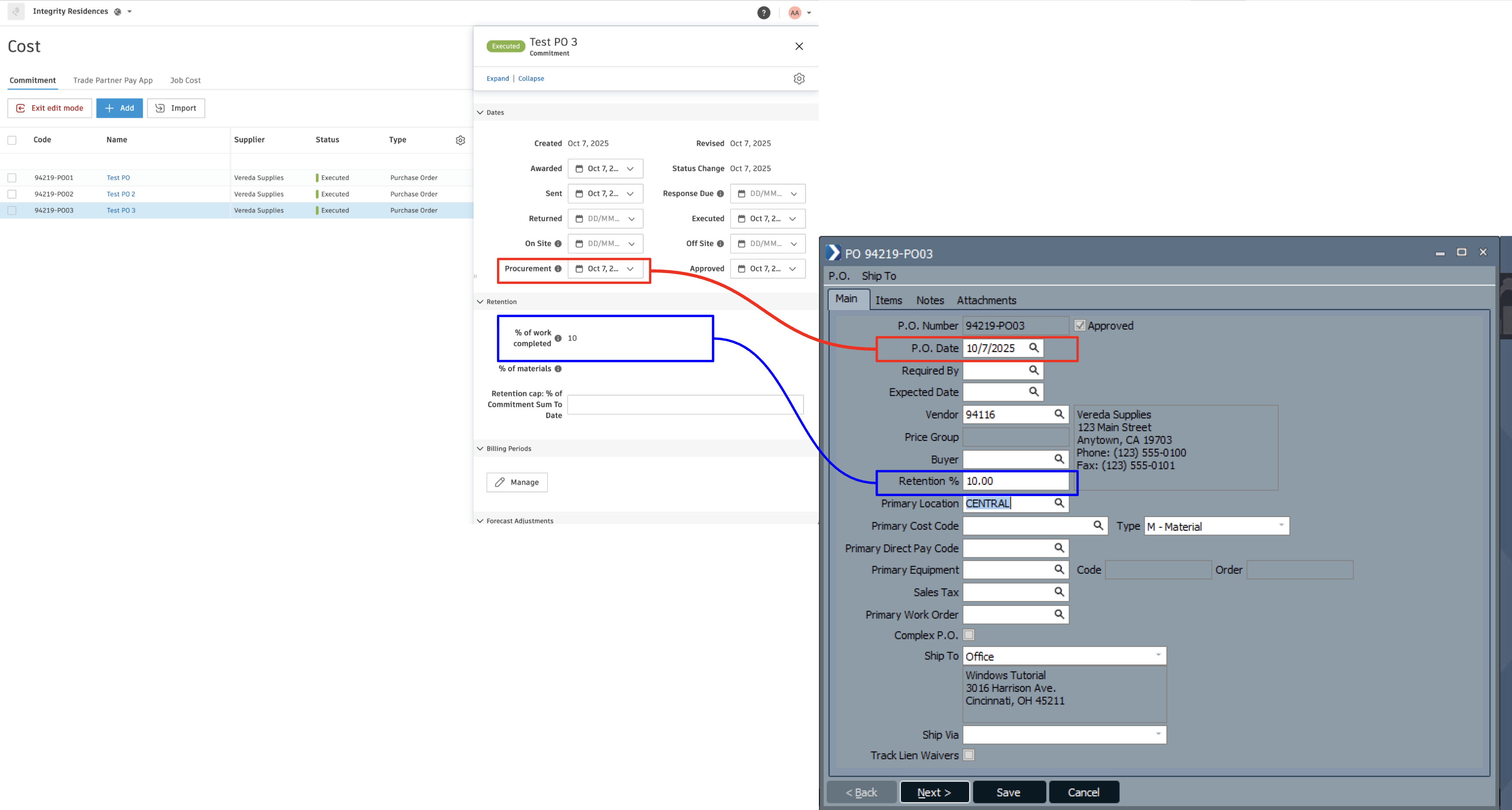Open the Type M - Material dropdown
The width and height of the screenshot is (1512, 810).
[x=1281, y=526]
